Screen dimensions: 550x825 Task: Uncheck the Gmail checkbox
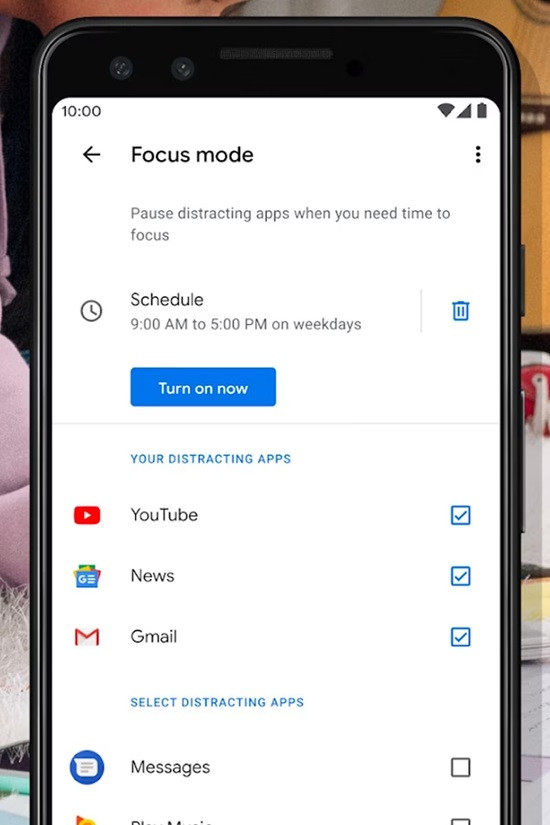click(x=461, y=637)
